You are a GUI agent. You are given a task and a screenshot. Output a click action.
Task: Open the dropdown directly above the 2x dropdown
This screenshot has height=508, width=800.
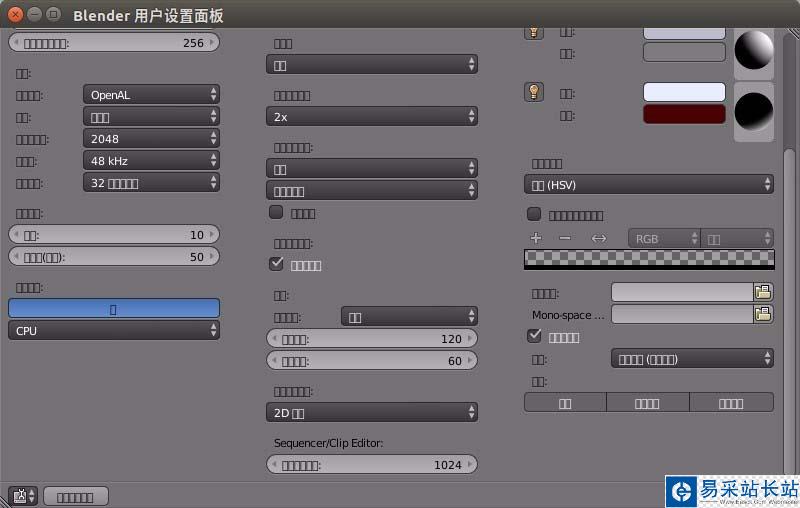(x=372, y=65)
